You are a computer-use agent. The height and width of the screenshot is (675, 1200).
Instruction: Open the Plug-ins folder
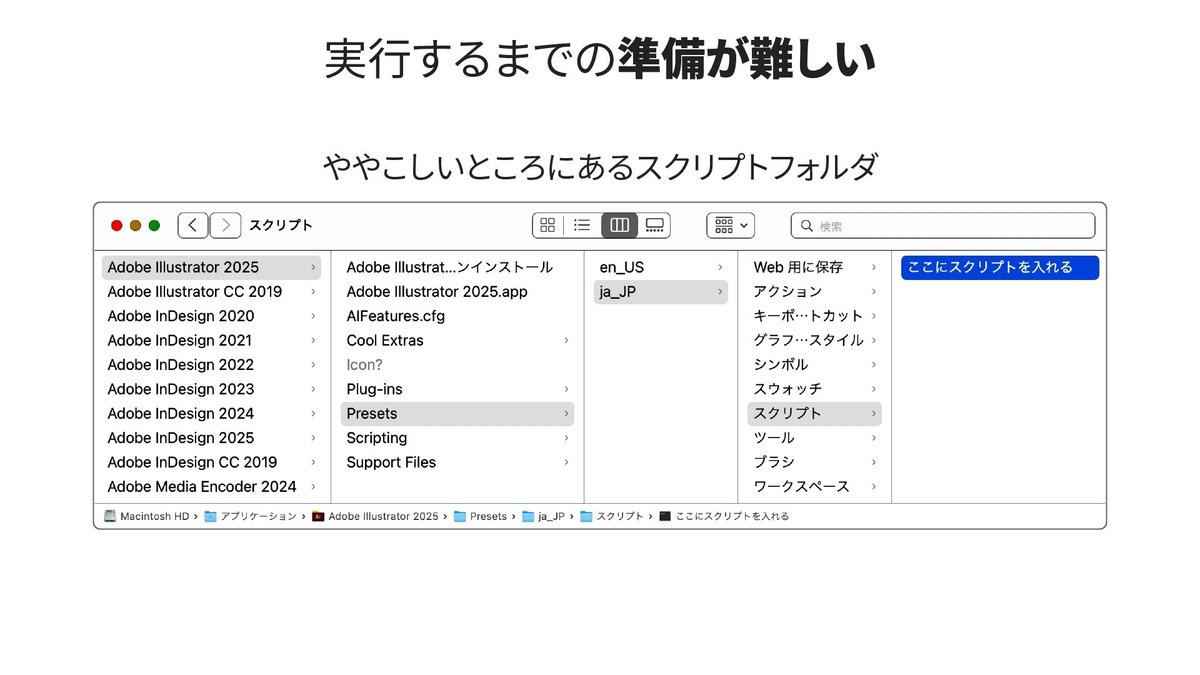click(457, 389)
